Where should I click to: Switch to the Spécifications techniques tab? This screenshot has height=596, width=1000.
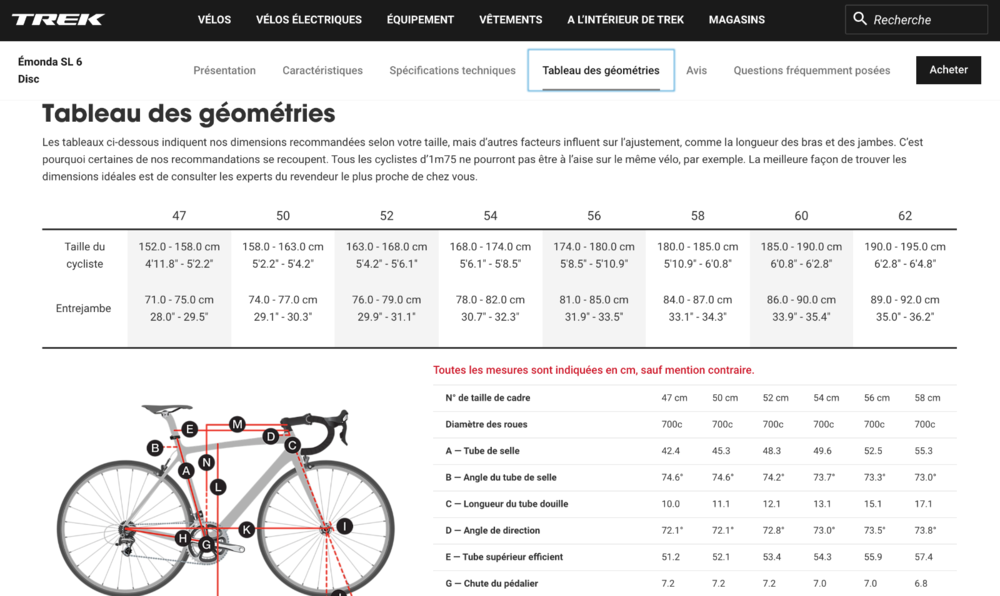[452, 71]
